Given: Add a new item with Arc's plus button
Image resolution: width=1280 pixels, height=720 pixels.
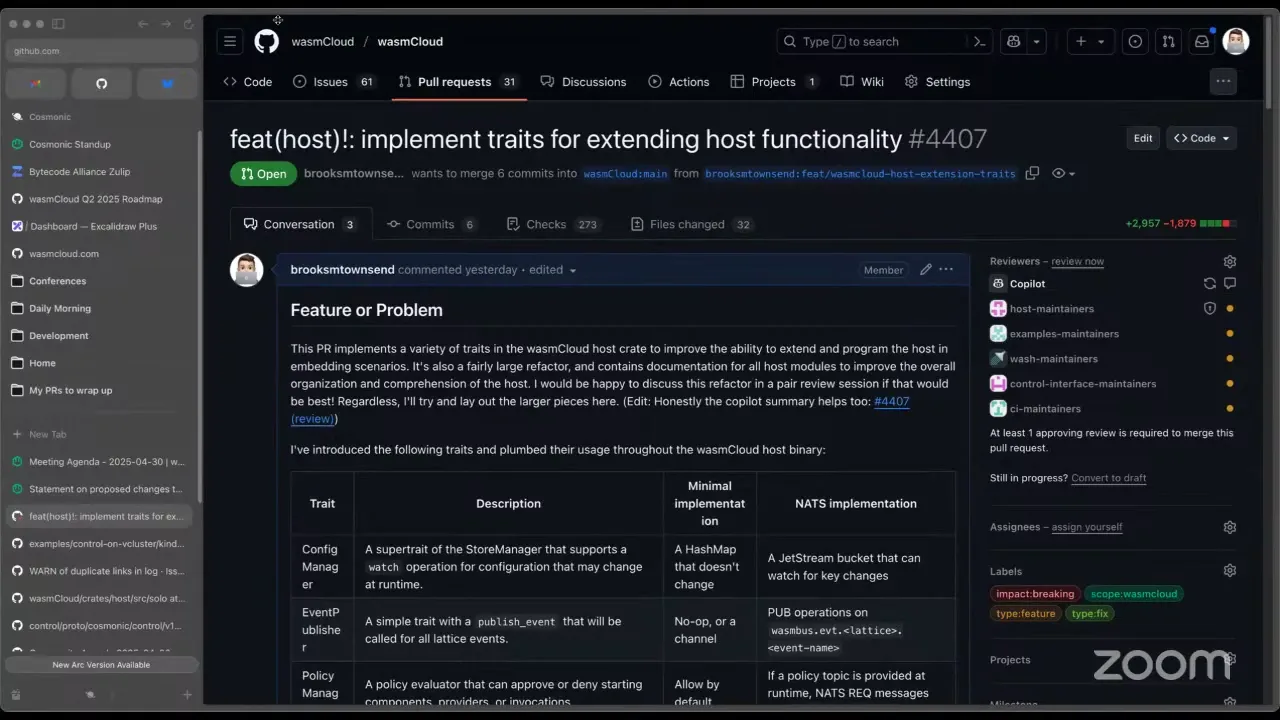Looking at the screenshot, I should point(187,694).
